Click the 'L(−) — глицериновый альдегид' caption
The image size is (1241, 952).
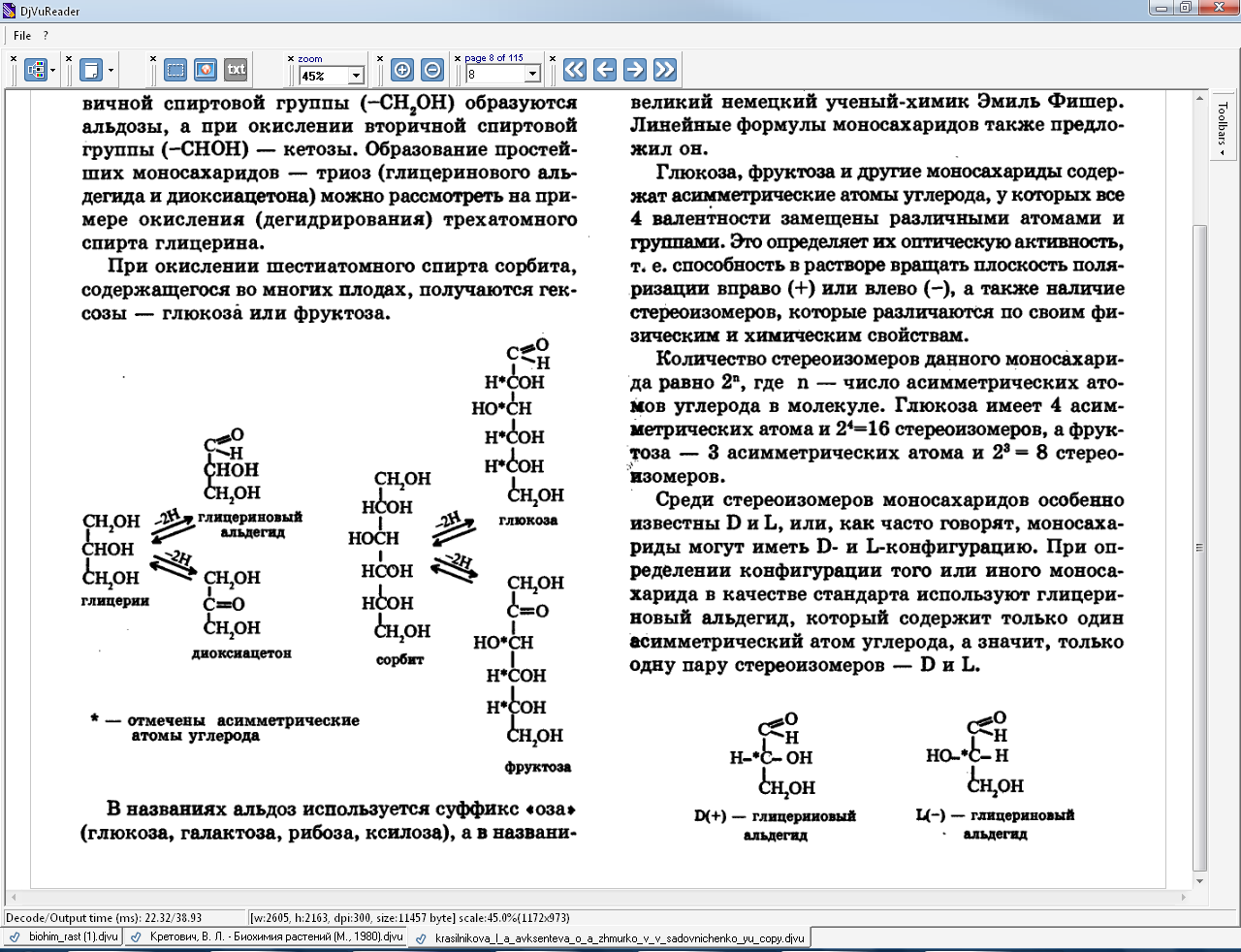(x=995, y=824)
